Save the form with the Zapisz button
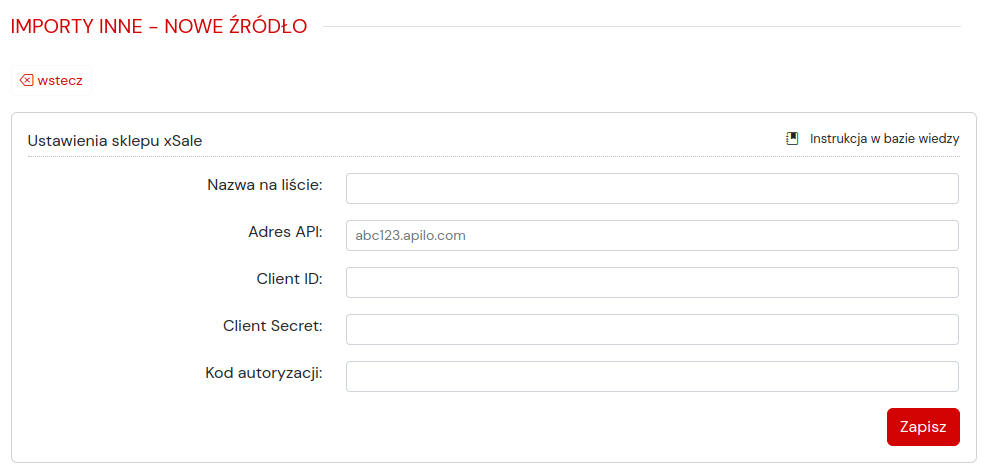Image resolution: width=984 pixels, height=475 pixels. tap(923, 427)
